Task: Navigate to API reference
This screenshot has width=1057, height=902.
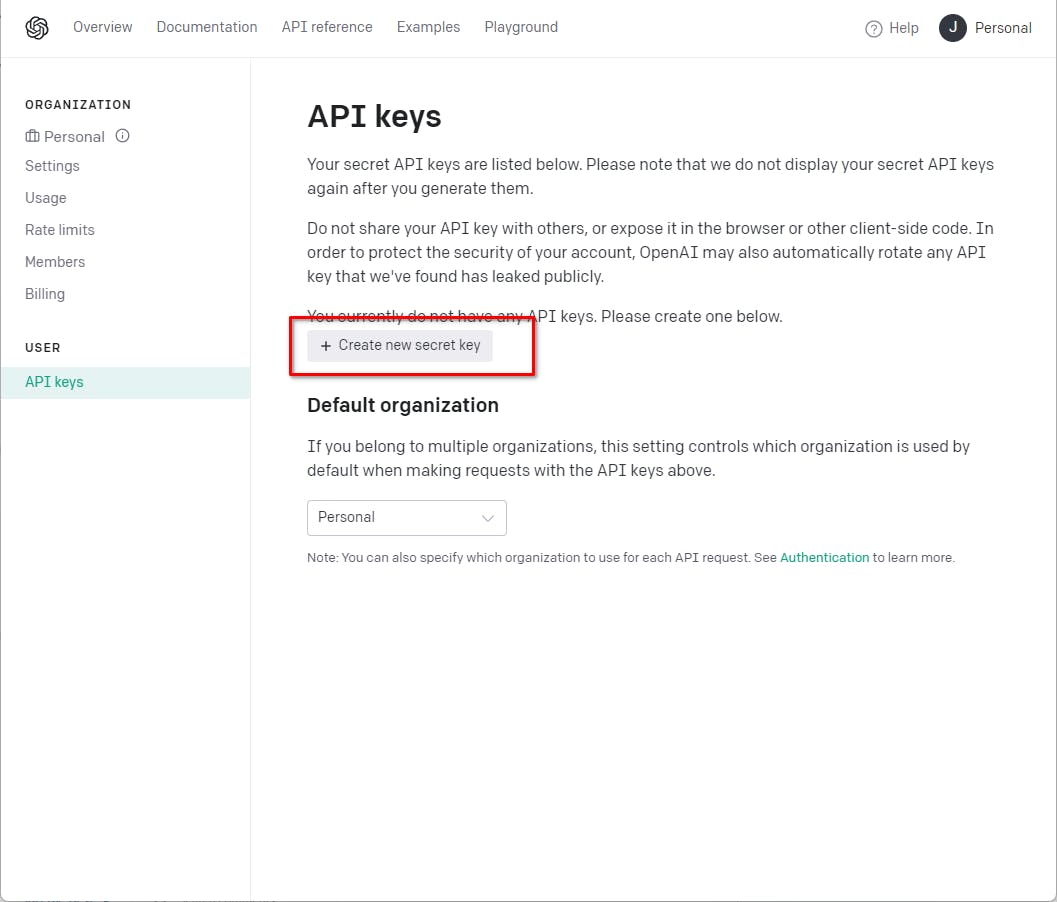Action: tap(327, 27)
